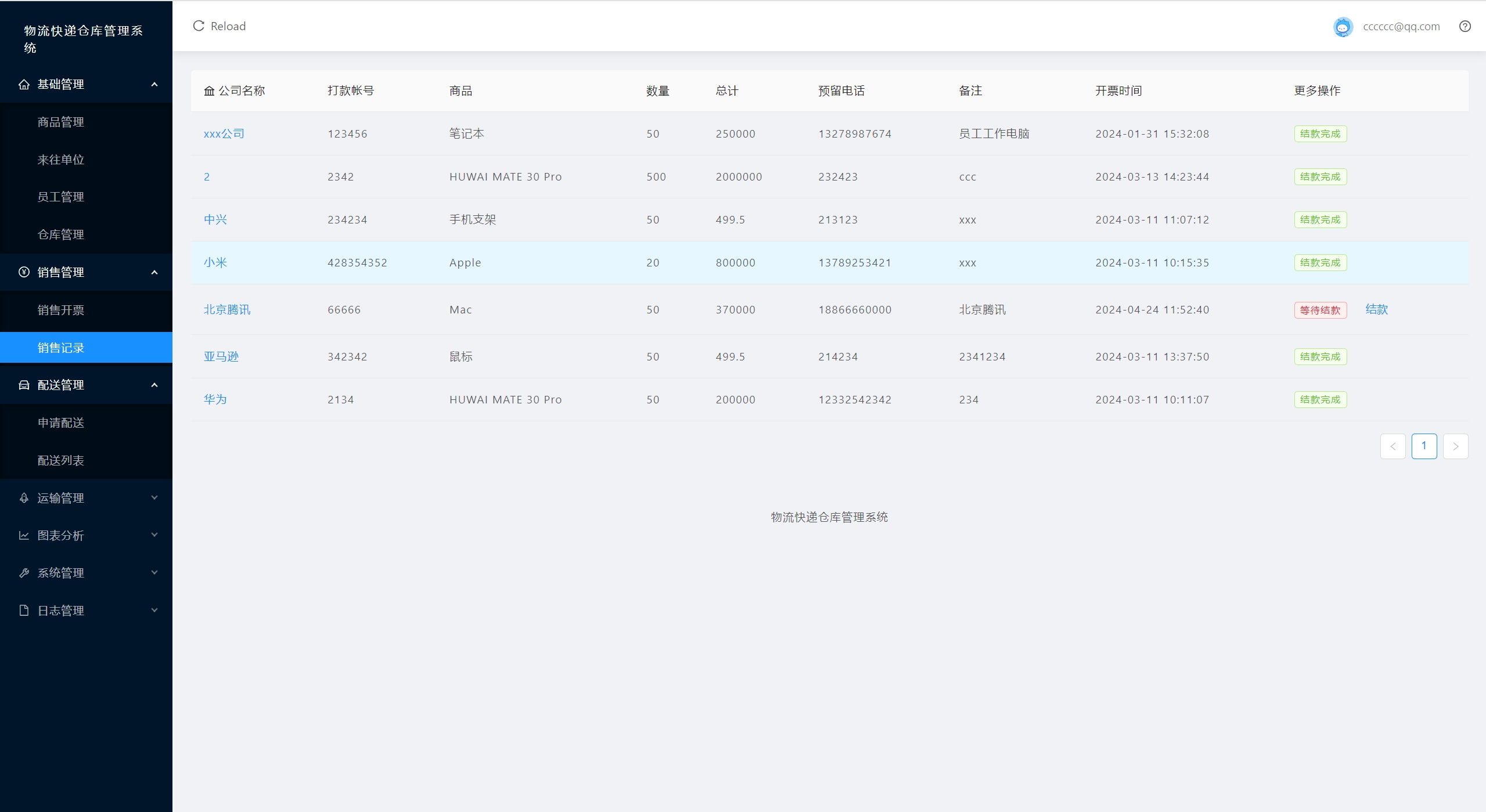This screenshot has height=812, width=1486.
Task: Expand the 运输管理 submenu arrow
Action: point(154,497)
